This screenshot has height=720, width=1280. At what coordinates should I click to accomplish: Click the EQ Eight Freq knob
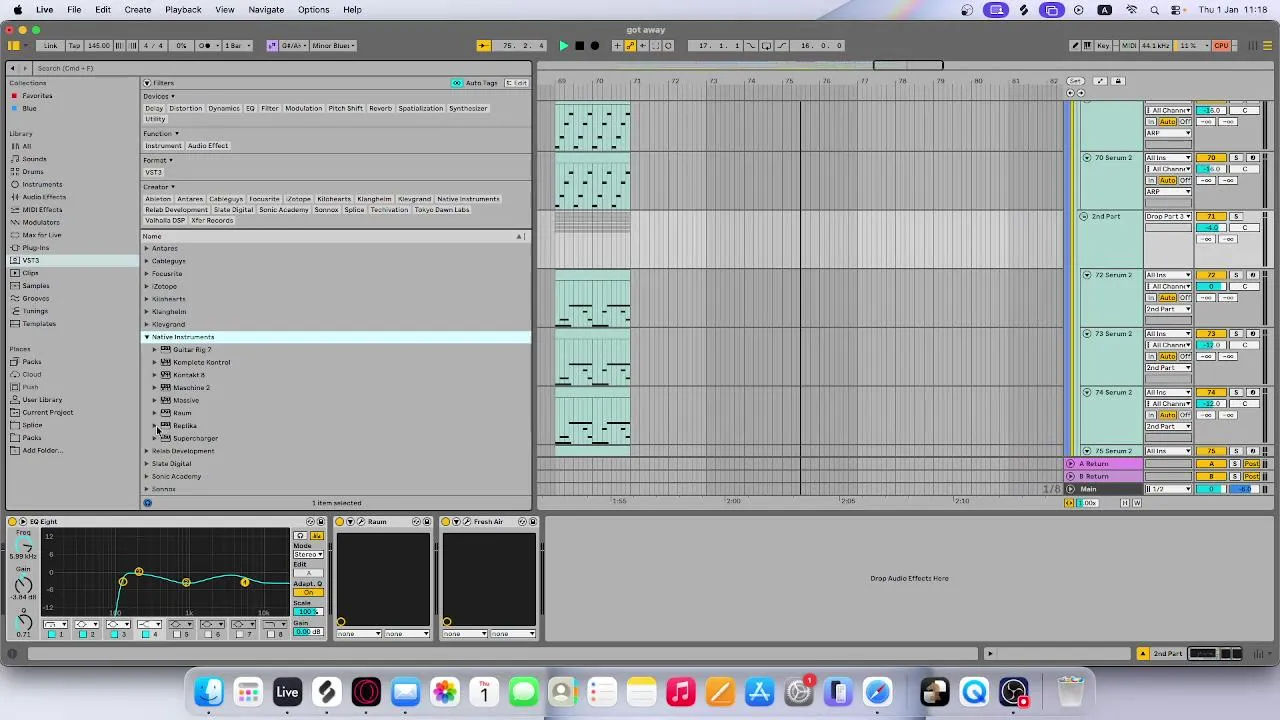pyautogui.click(x=24, y=547)
